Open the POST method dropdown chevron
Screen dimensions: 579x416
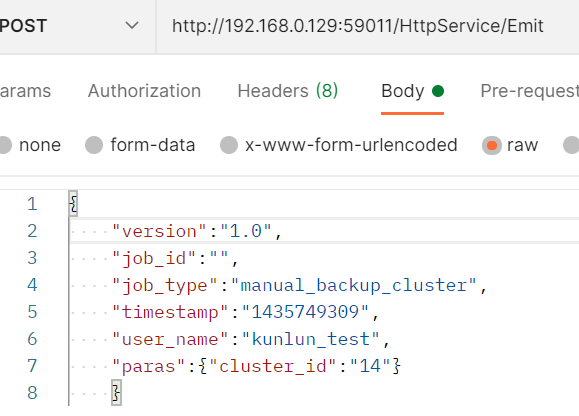132,26
